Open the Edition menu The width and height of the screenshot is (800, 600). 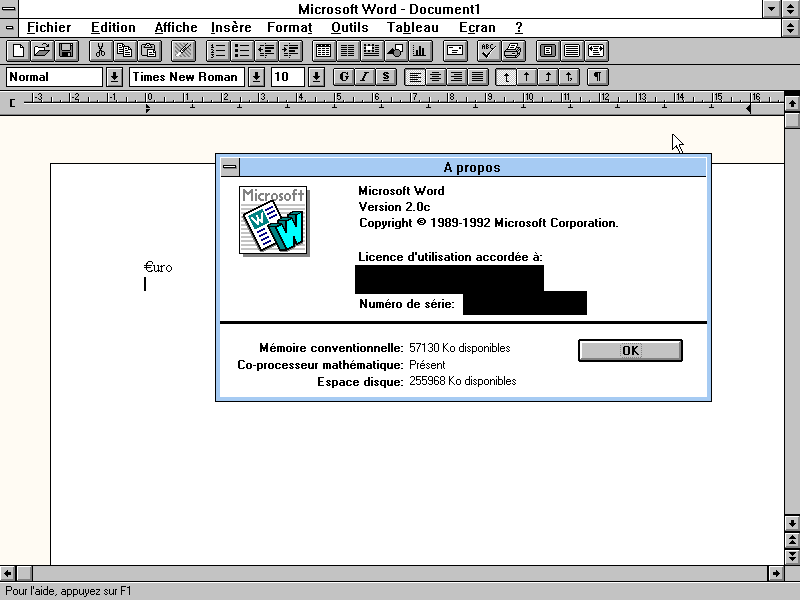(113, 28)
